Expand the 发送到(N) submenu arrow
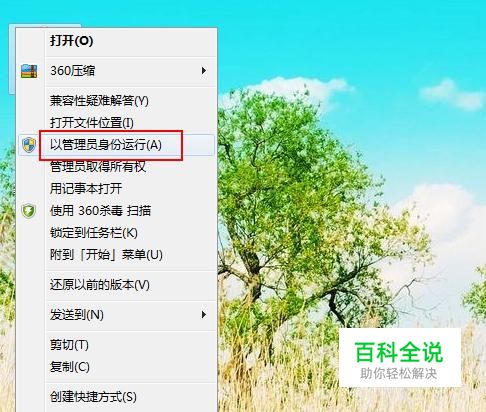Image resolution: width=486 pixels, height=412 pixels. (203, 315)
